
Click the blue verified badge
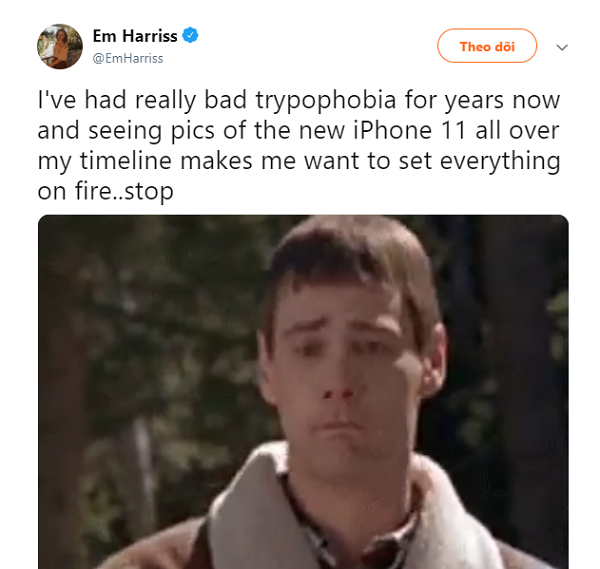pyautogui.click(x=190, y=36)
